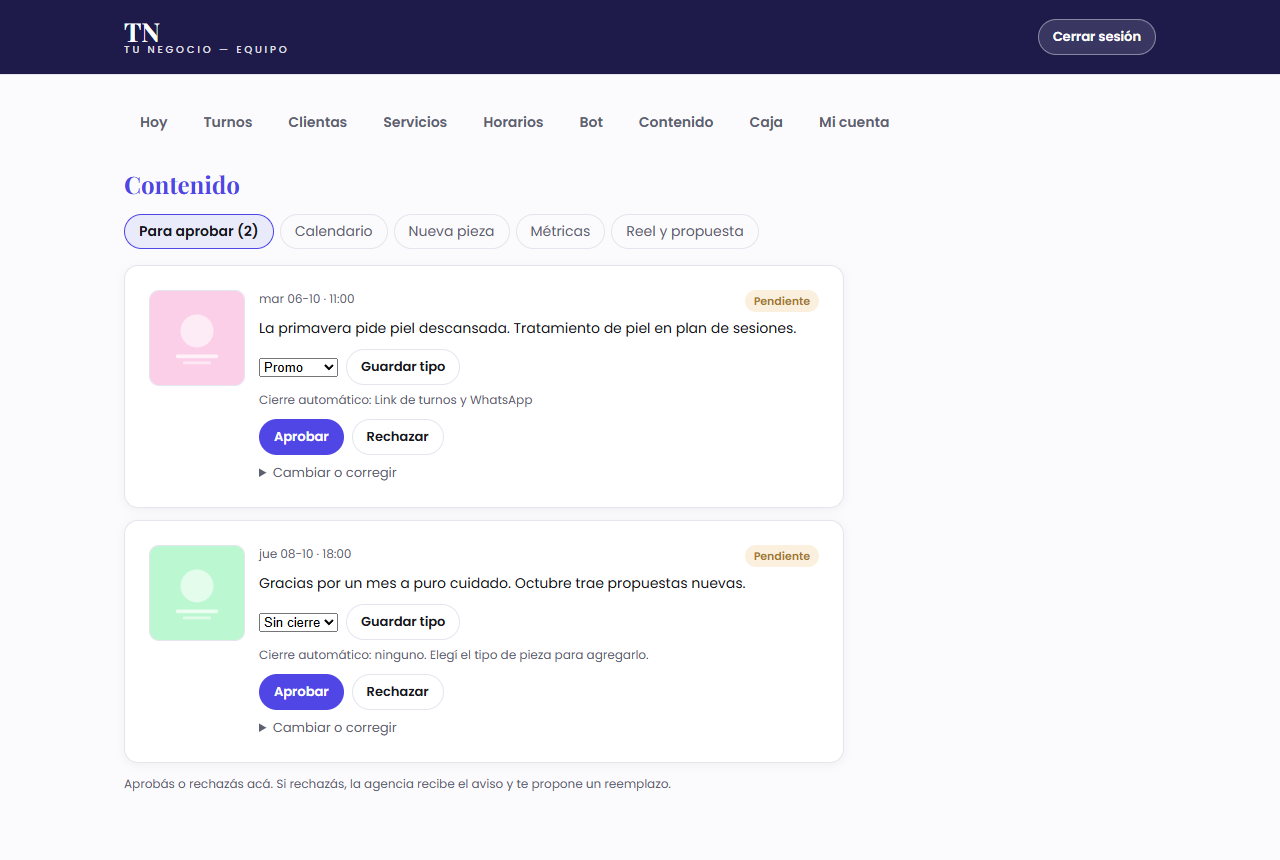Reject the mar 06-10 primavera post
Screen dimensions: 1280x860
point(398,437)
